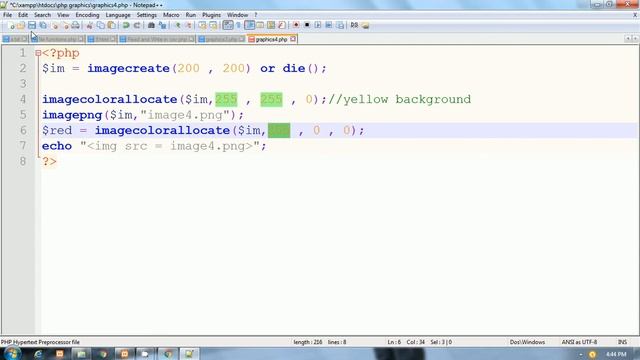This screenshot has height=360, width=640.
Task: Click the Synchronize Horizontal Scrolling icon
Action: tap(213, 25)
